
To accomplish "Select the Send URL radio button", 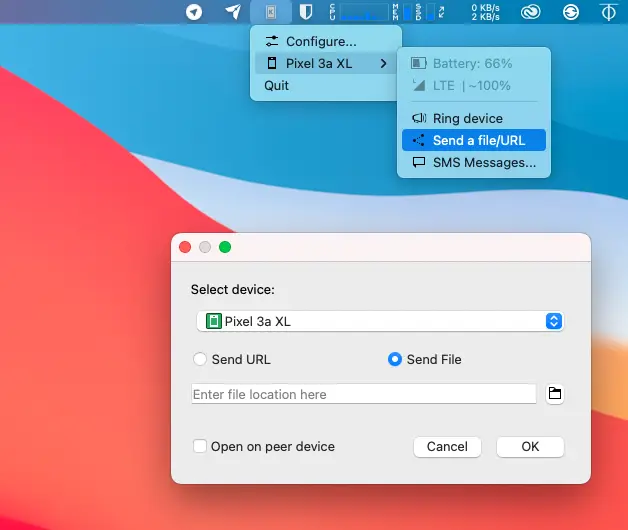I will click(199, 359).
